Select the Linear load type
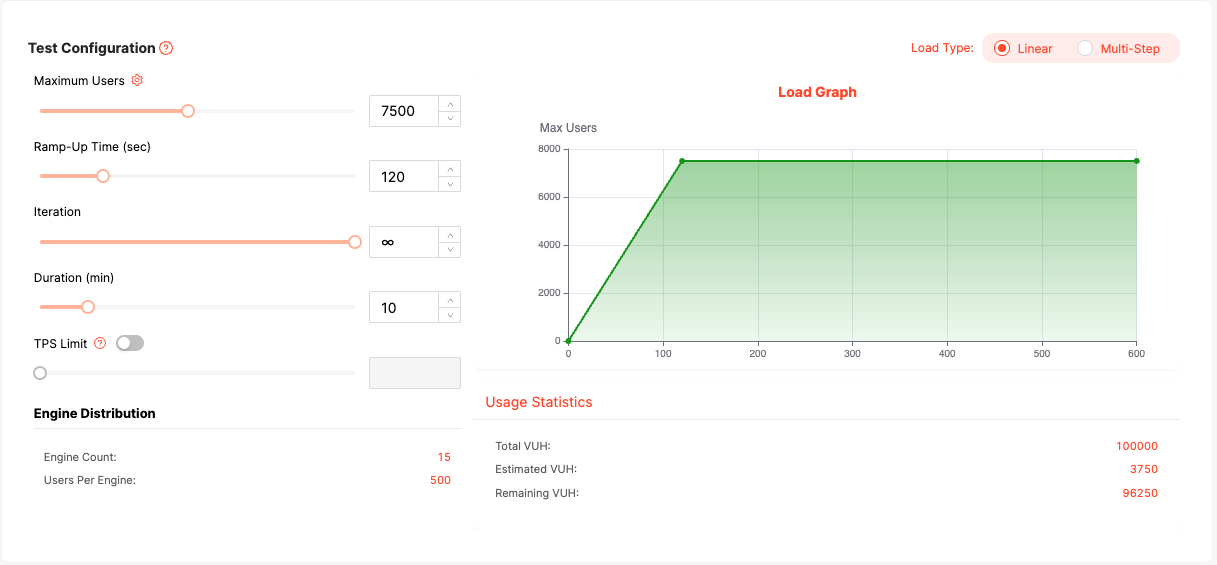Screen dimensions: 1217x565 pos(1002,48)
